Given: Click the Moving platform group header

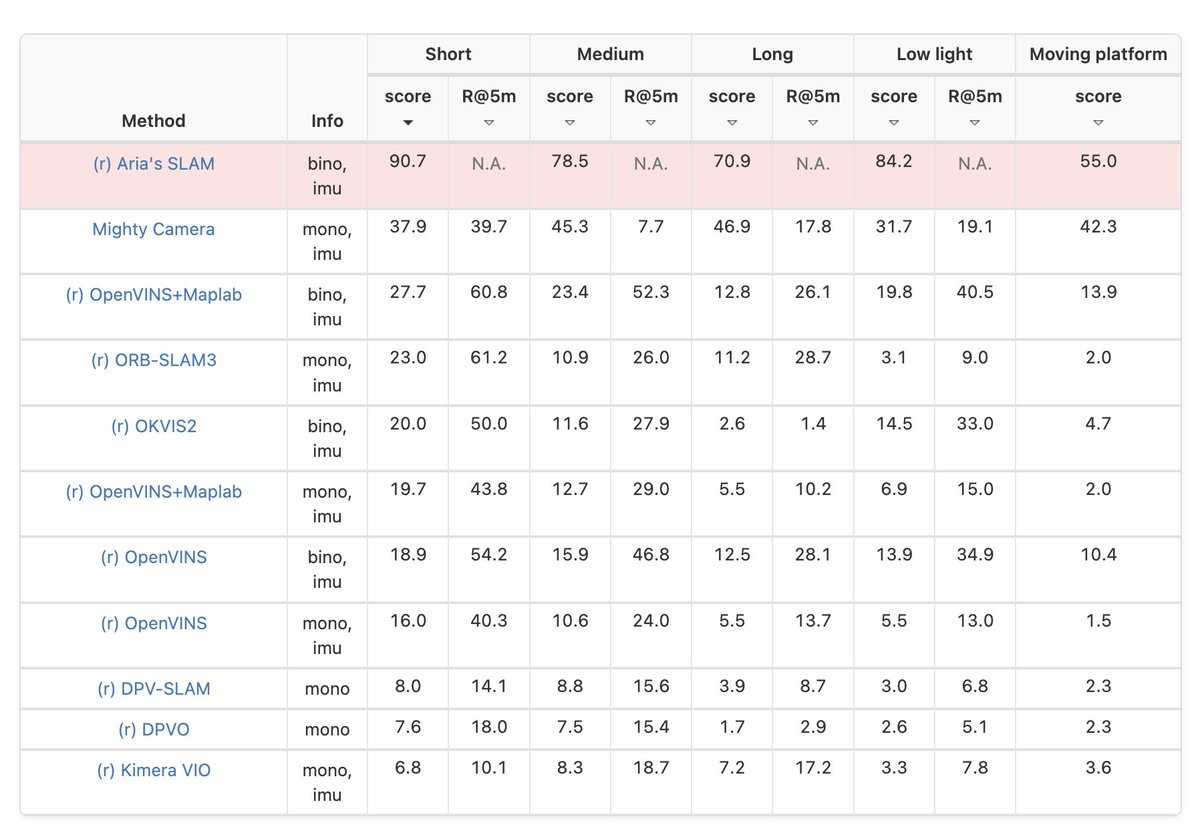Looking at the screenshot, I should coord(1098,54).
